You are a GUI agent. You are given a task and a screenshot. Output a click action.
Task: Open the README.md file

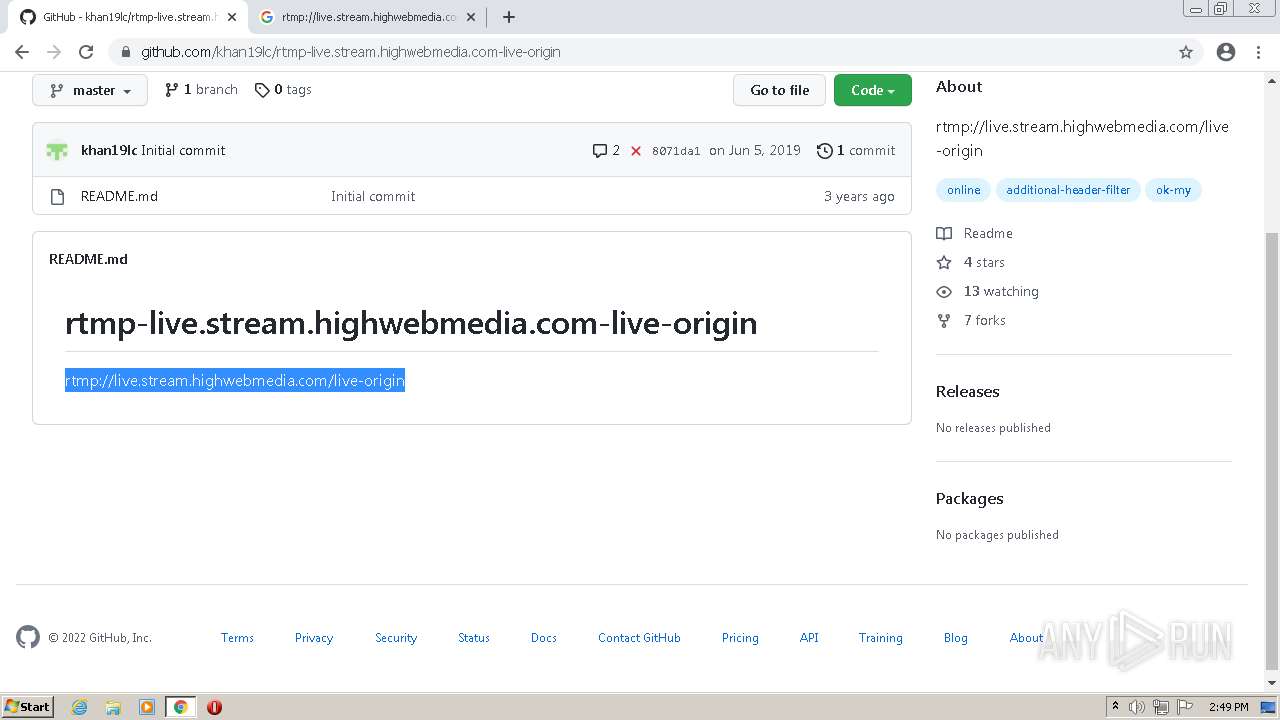click(119, 196)
